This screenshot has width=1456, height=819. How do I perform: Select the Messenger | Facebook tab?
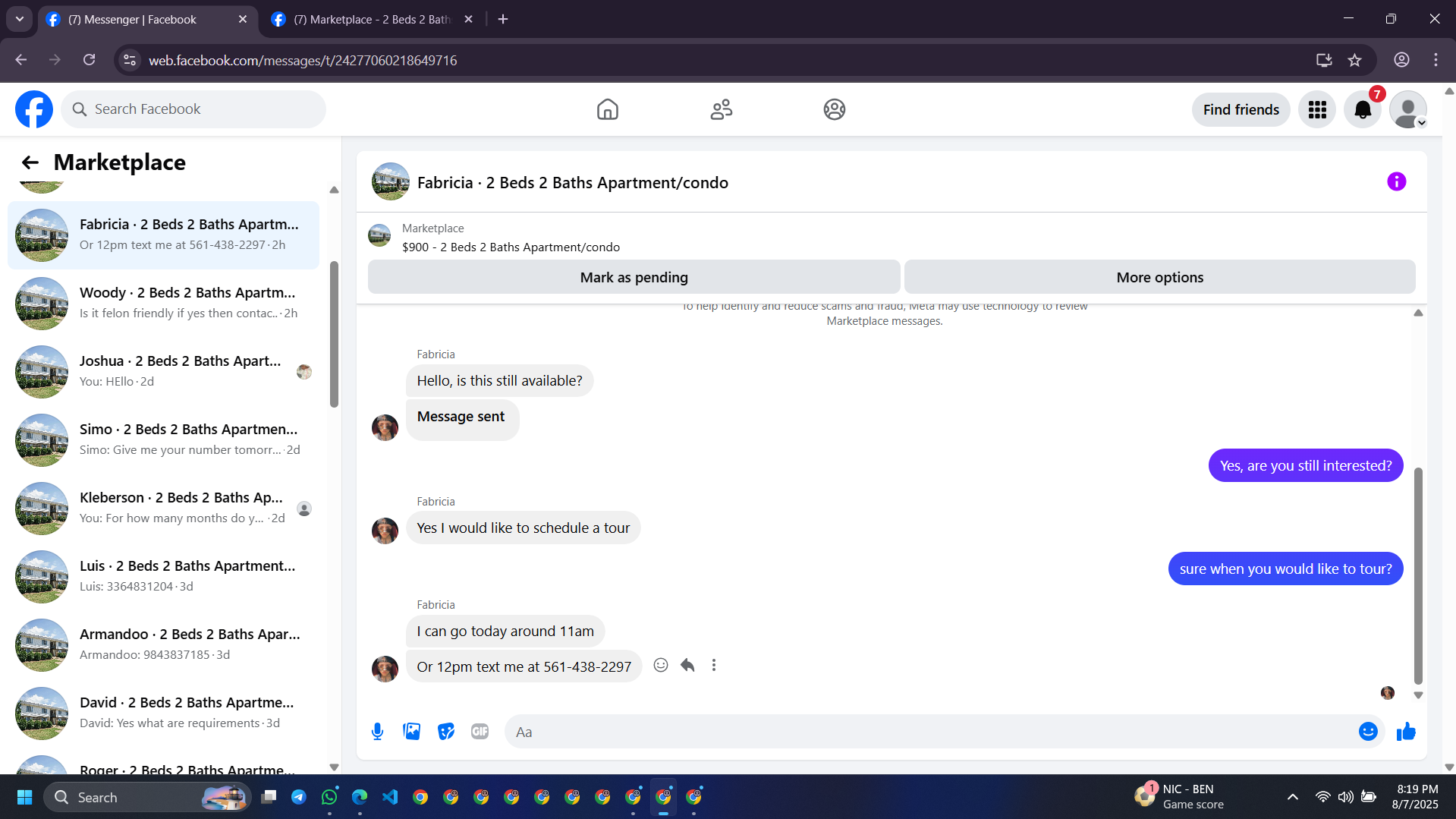click(x=148, y=20)
